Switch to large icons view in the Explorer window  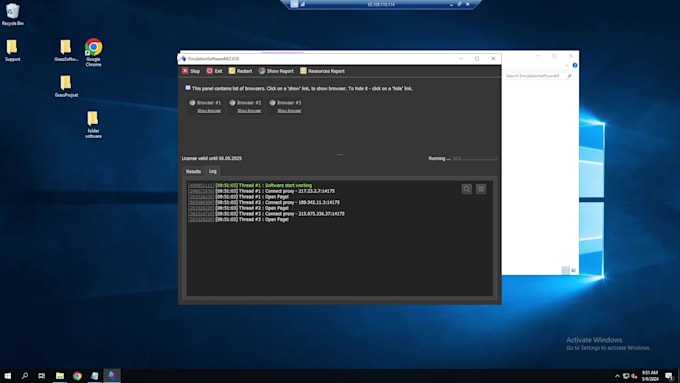pos(573,270)
